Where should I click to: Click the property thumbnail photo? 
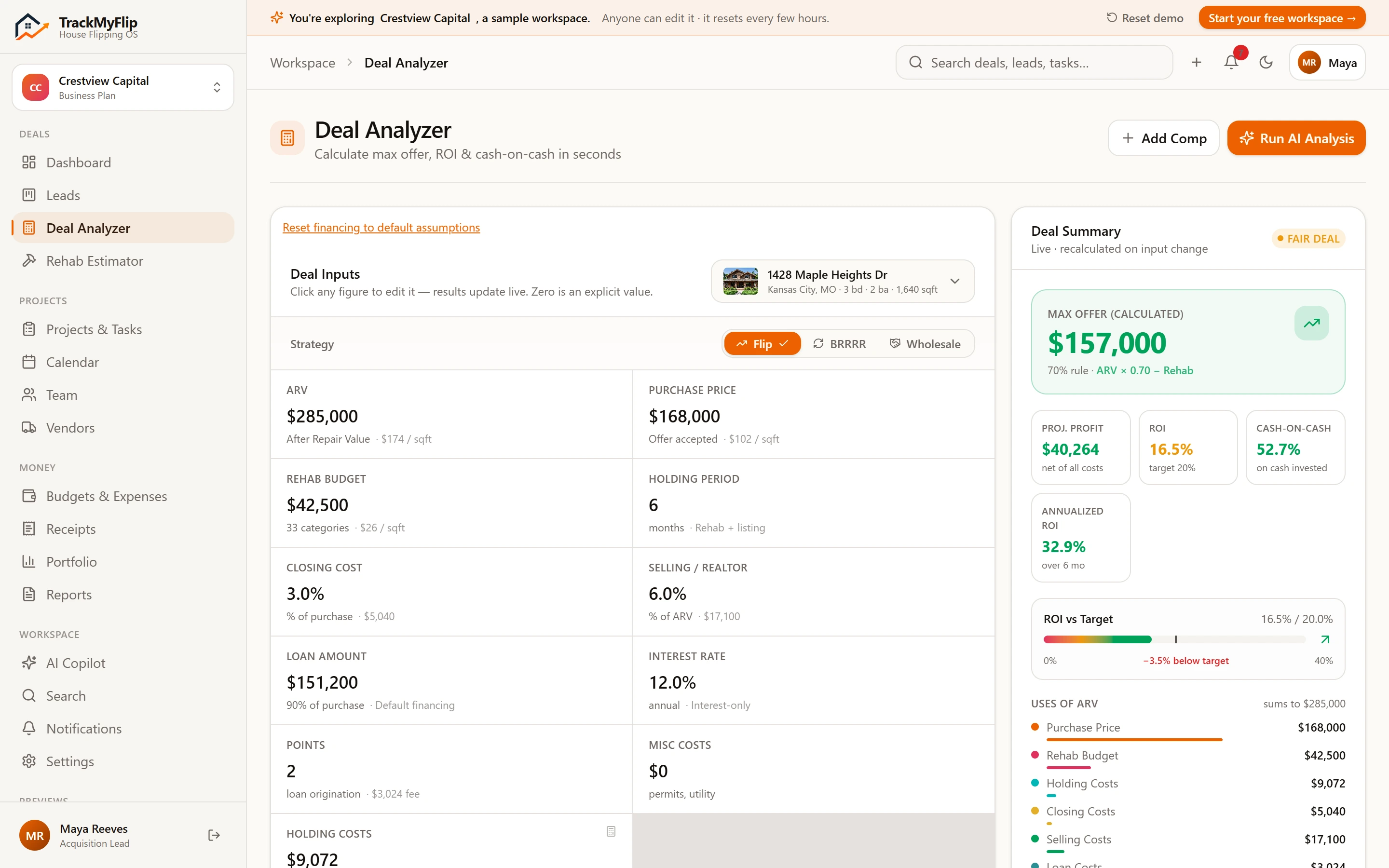(x=740, y=281)
